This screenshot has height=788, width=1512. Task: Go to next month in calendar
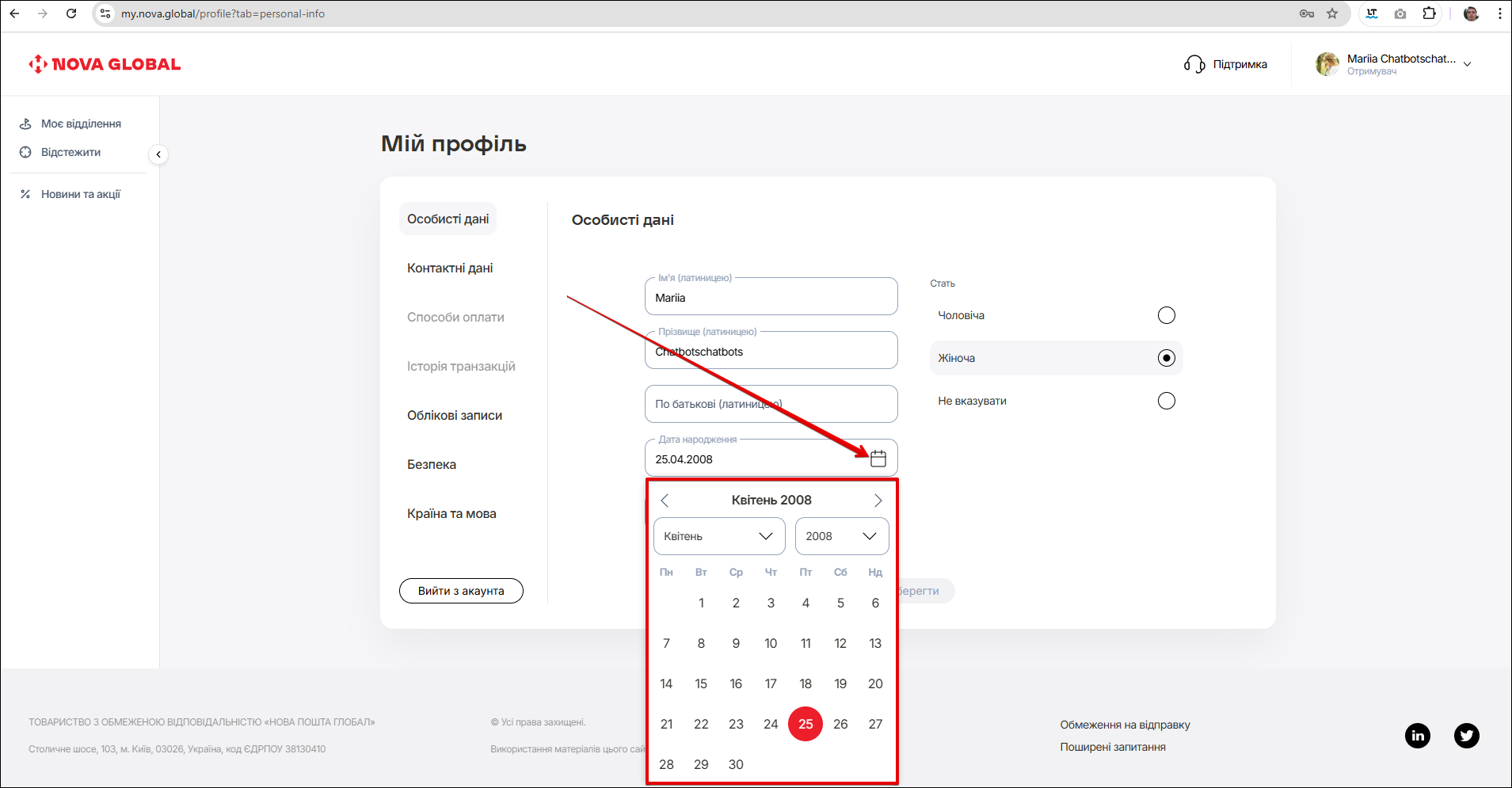(x=878, y=501)
